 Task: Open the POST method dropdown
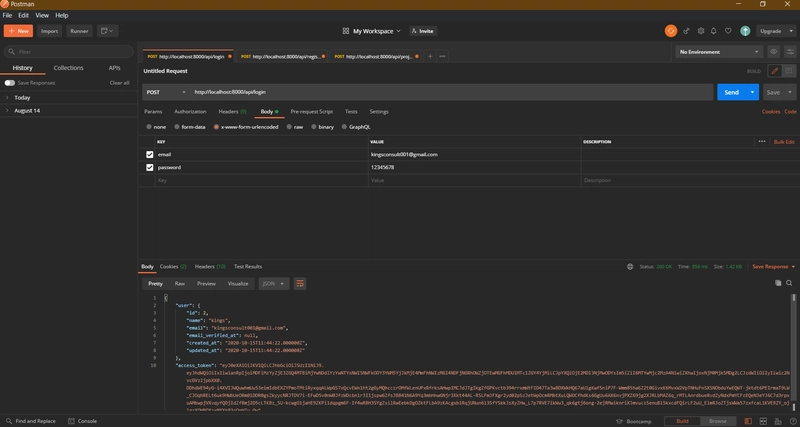(x=166, y=92)
